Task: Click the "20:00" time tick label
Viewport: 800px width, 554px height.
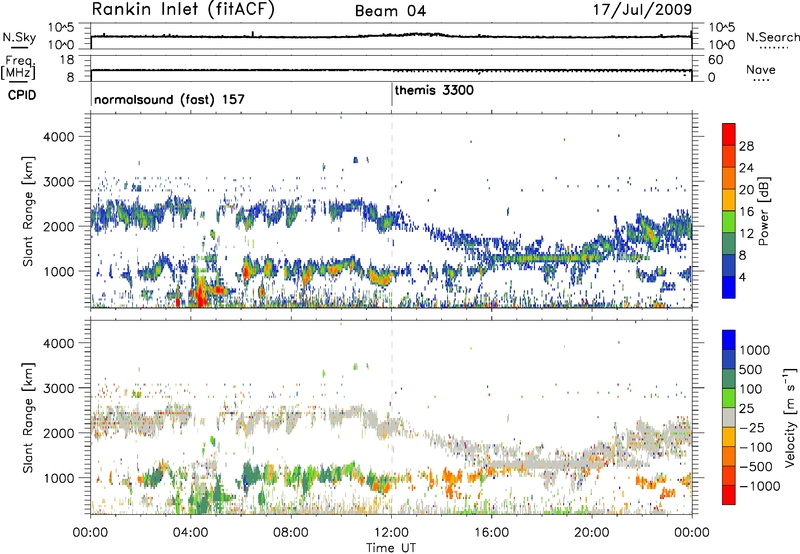Action: [591, 533]
